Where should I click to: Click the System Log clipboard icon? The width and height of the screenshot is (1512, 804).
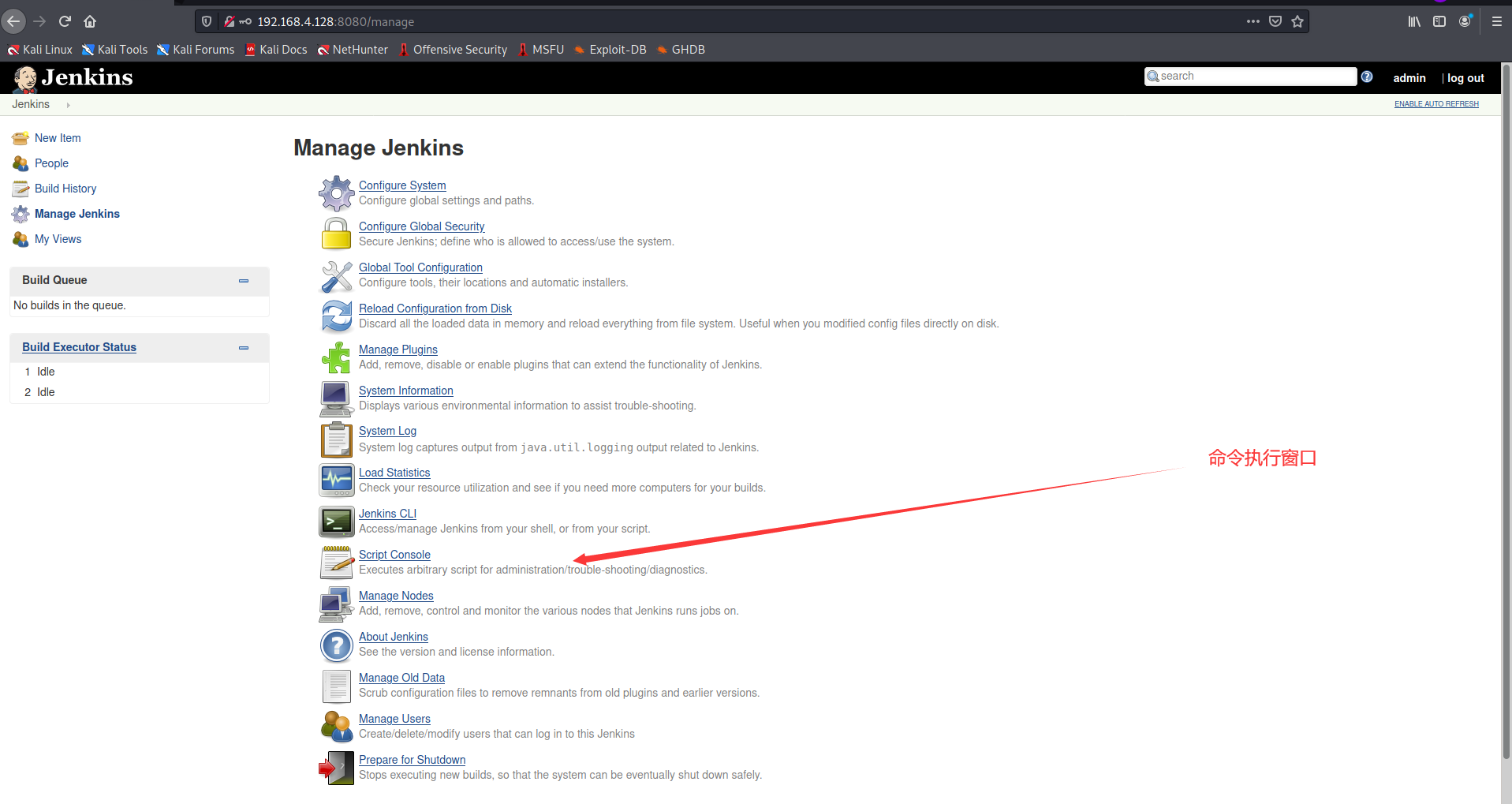coord(337,439)
